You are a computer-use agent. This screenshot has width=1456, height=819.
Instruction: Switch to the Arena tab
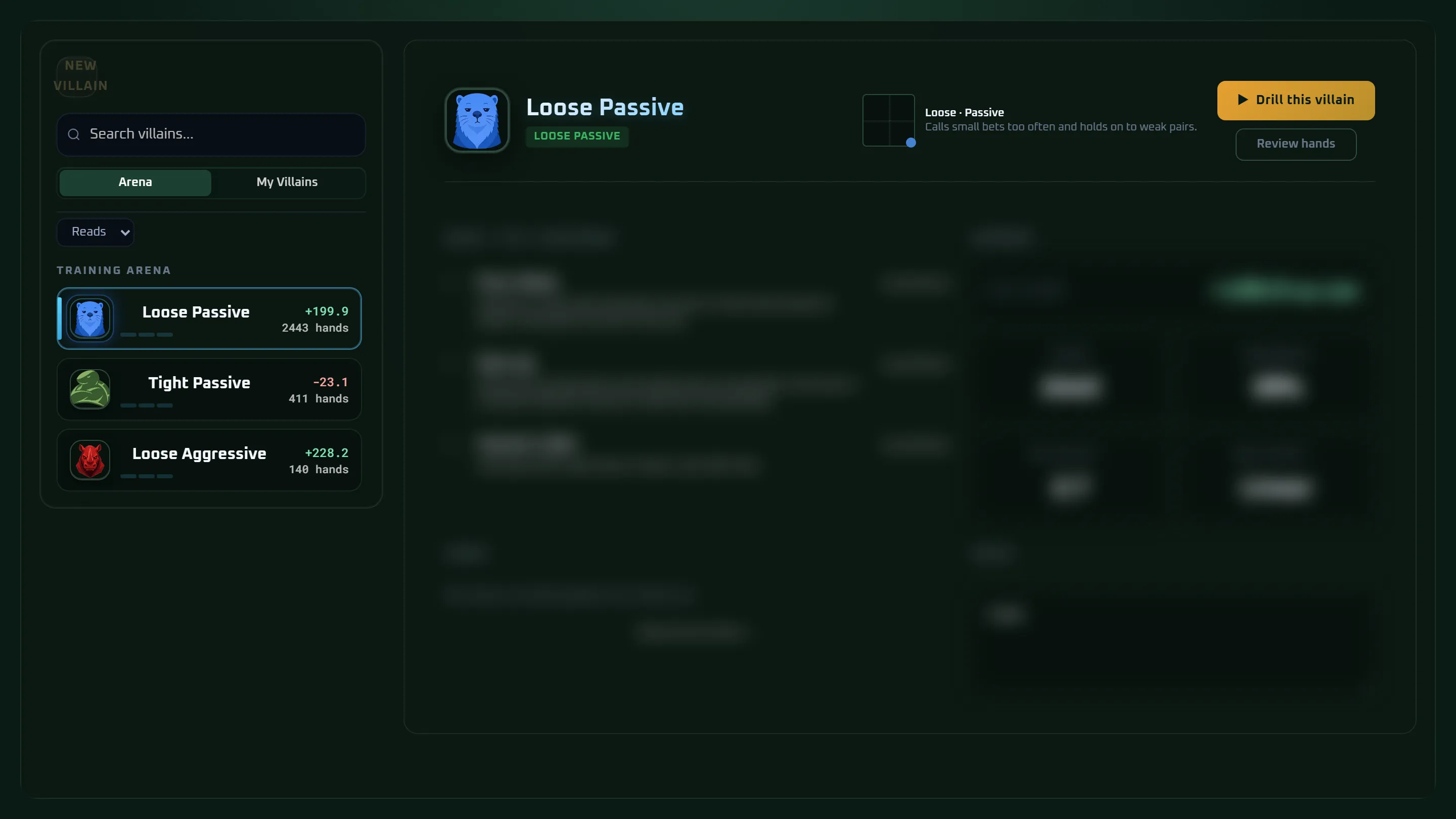(x=135, y=183)
